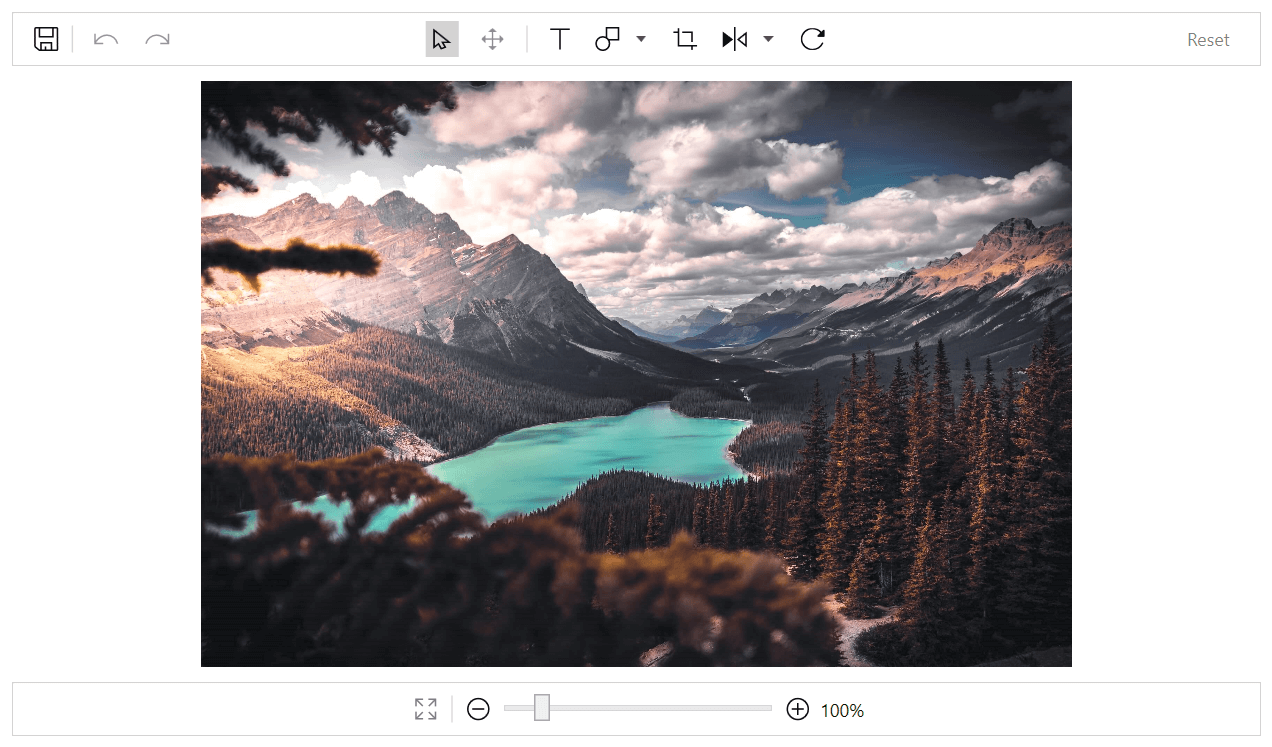Choose the shapes annotation tool

608,39
